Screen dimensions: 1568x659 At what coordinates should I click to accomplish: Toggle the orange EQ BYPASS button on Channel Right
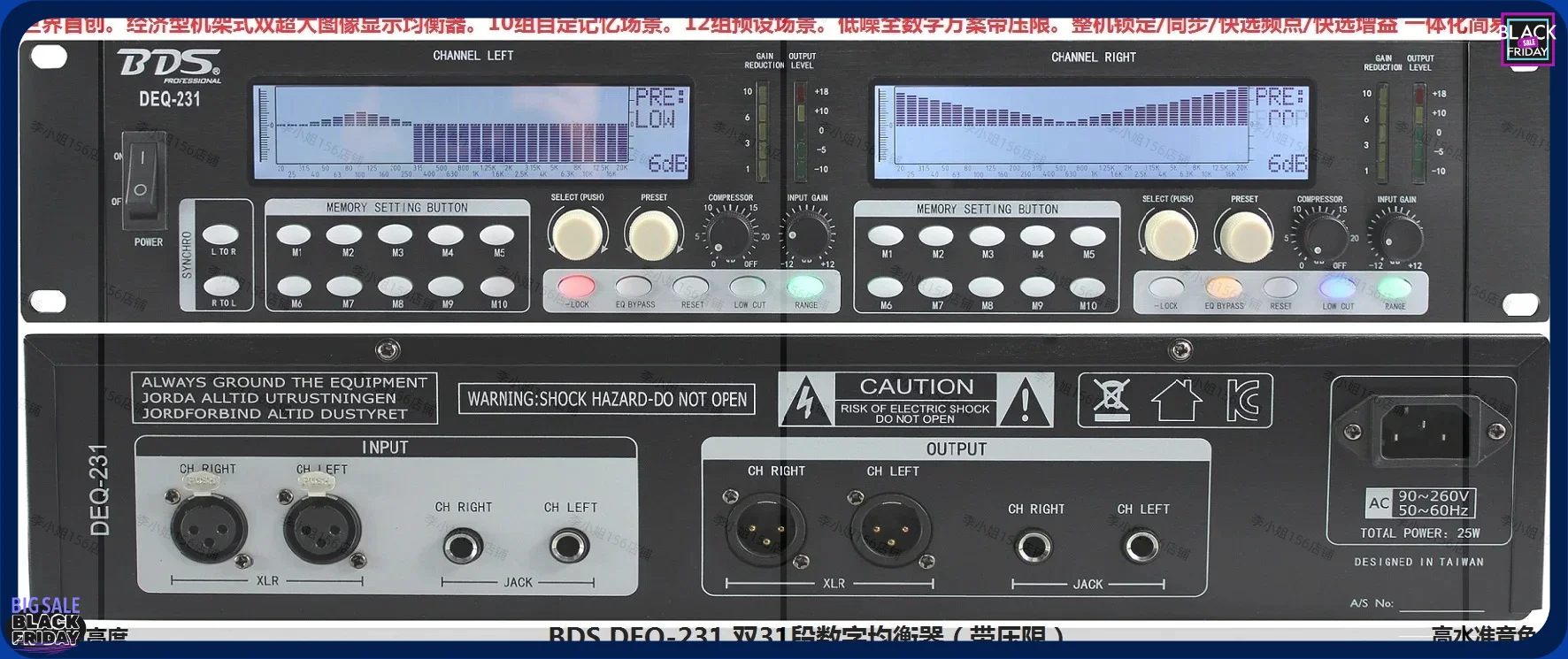[x=1224, y=288]
